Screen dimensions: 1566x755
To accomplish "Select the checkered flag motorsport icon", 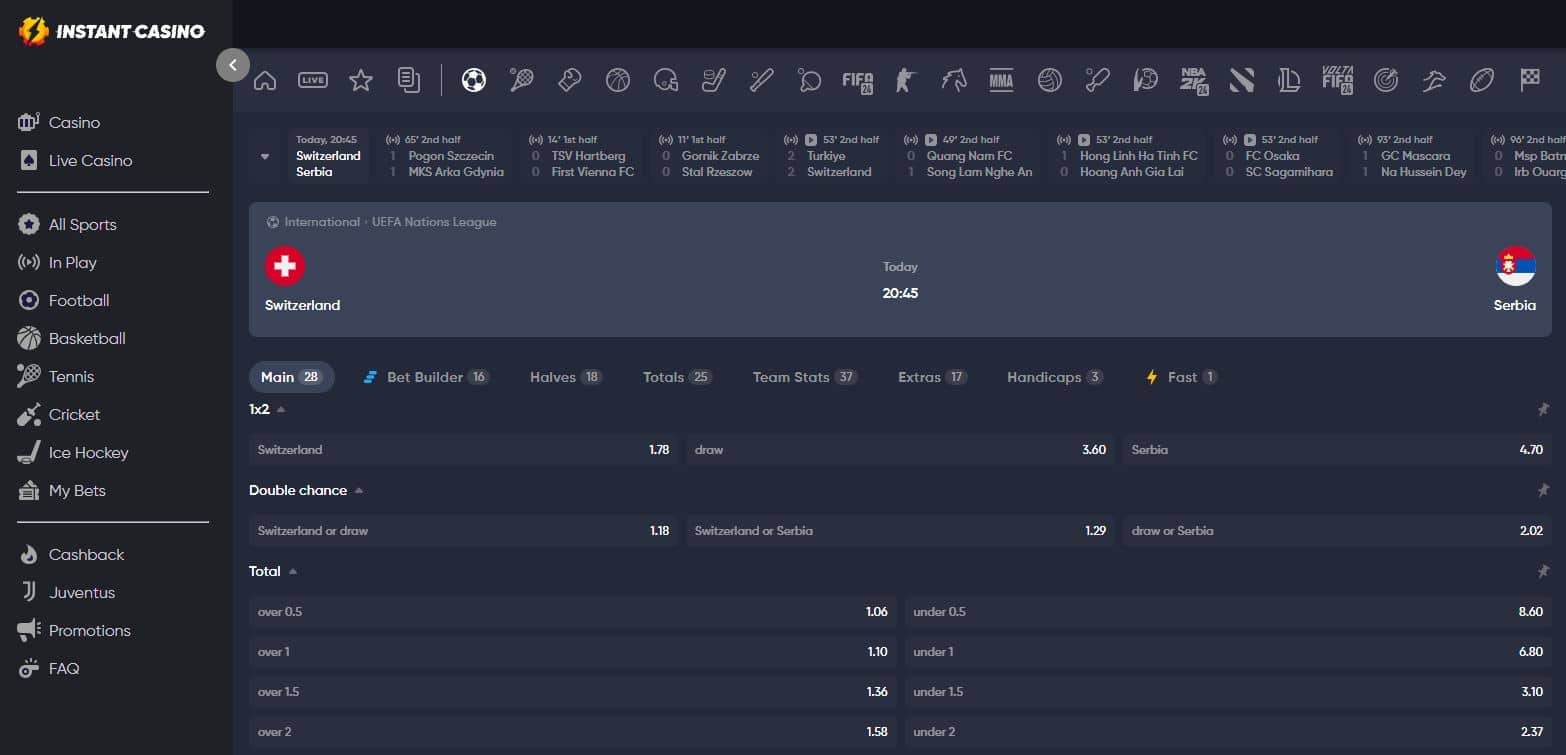I will [x=1530, y=80].
